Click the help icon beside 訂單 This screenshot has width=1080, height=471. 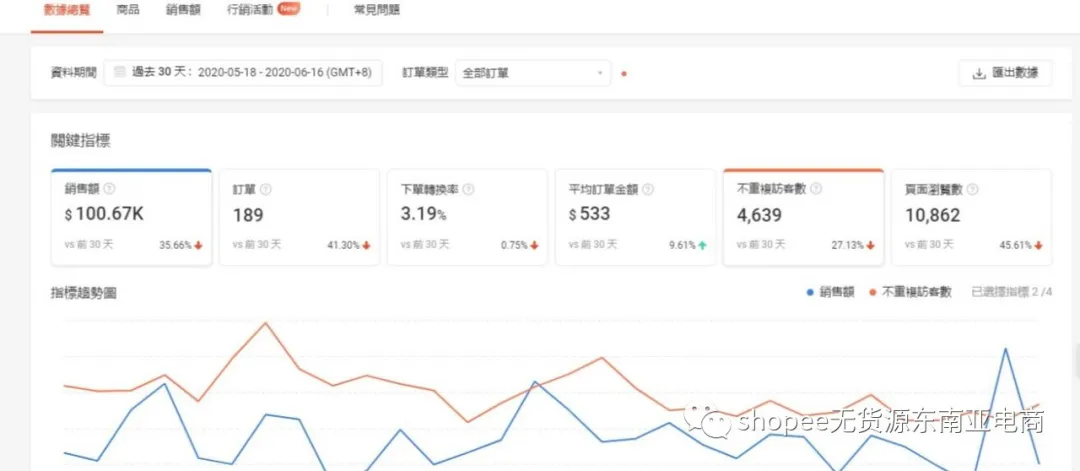266,189
